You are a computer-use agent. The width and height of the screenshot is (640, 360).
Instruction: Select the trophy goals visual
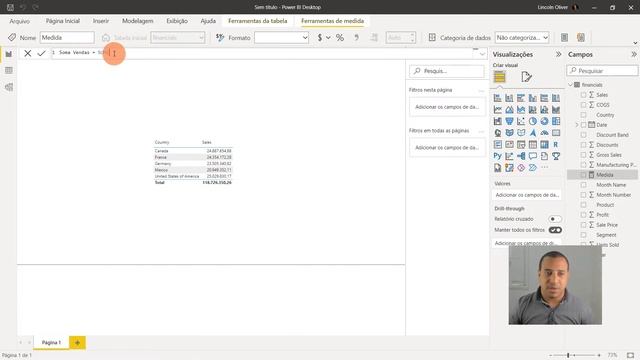[556, 156]
